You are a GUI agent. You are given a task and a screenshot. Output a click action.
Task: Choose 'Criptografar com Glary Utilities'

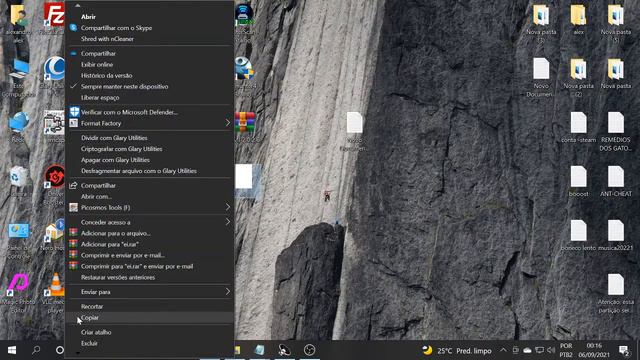click(x=149, y=149)
